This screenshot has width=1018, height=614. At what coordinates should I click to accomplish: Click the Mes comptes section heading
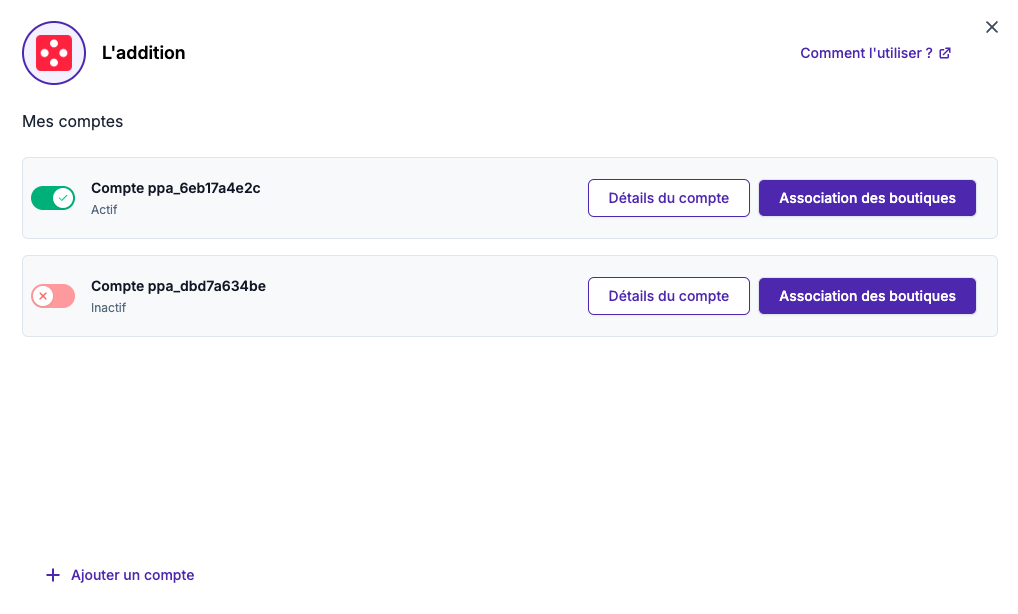pyautogui.click(x=72, y=122)
